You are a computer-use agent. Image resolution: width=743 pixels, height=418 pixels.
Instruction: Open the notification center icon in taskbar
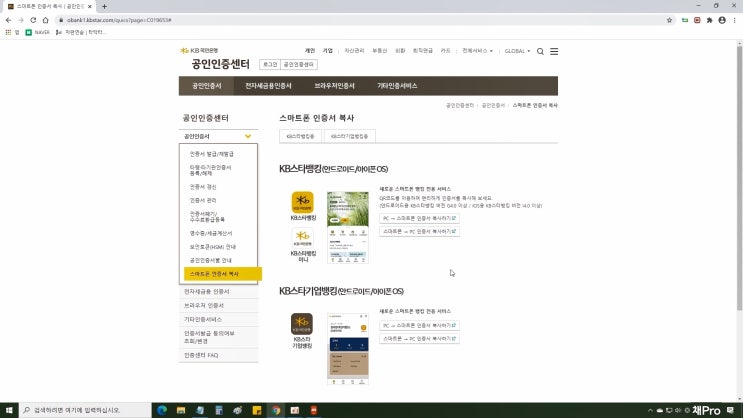(x=730, y=410)
